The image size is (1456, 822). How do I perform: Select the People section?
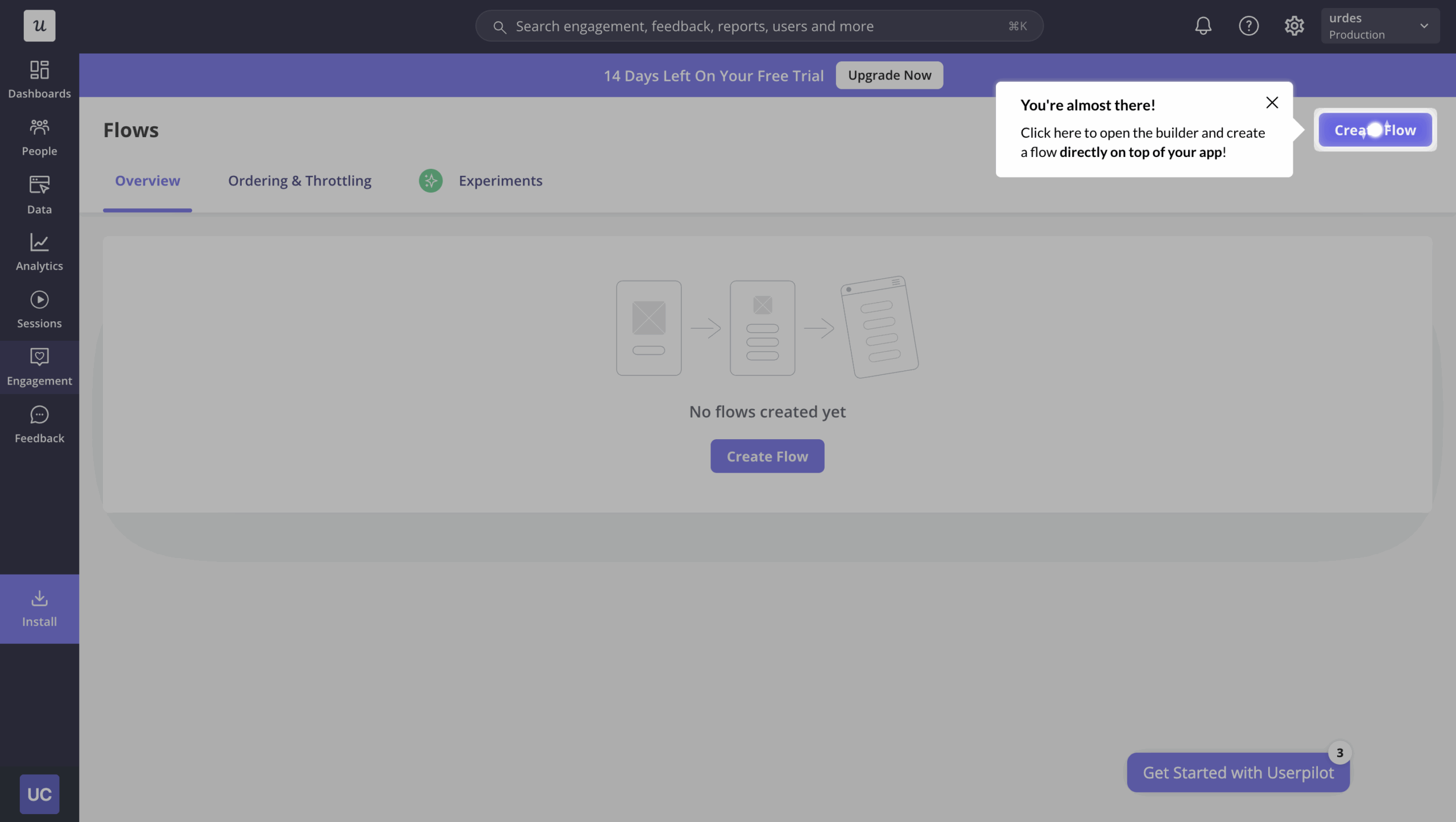coord(39,137)
